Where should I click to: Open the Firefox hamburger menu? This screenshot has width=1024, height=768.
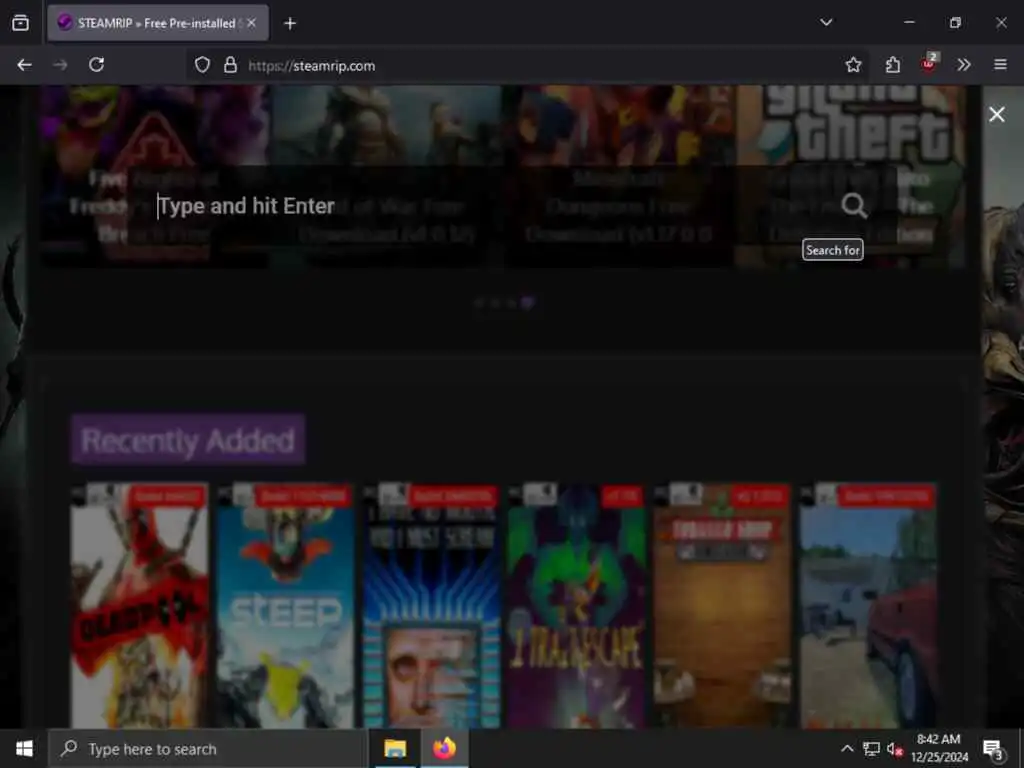point(1000,65)
